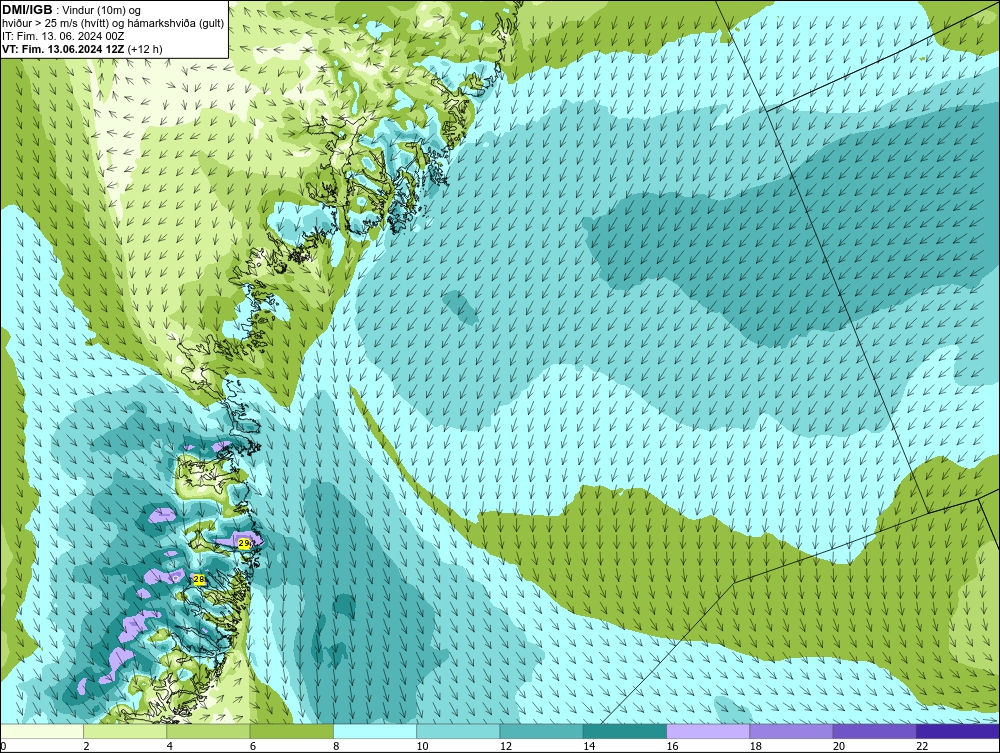Click the 14–16 m/s dark teal legend swatch
This screenshot has height=753, width=1000.
pyautogui.click(x=625, y=731)
